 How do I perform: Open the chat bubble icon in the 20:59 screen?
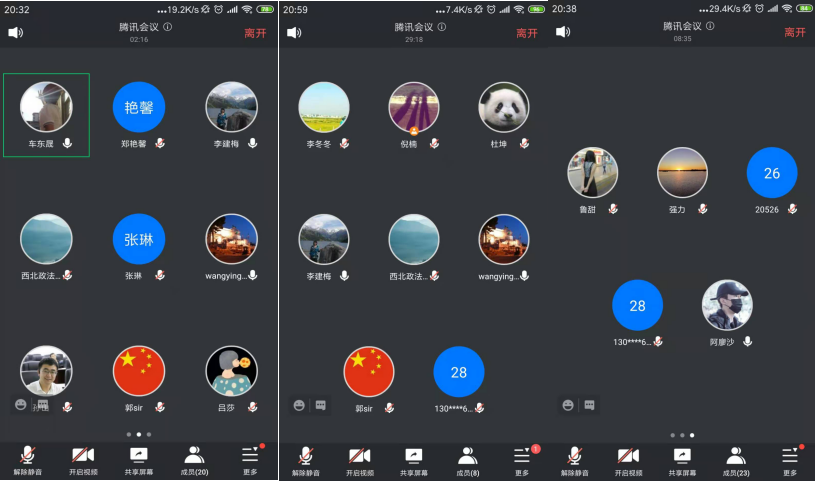pos(321,405)
